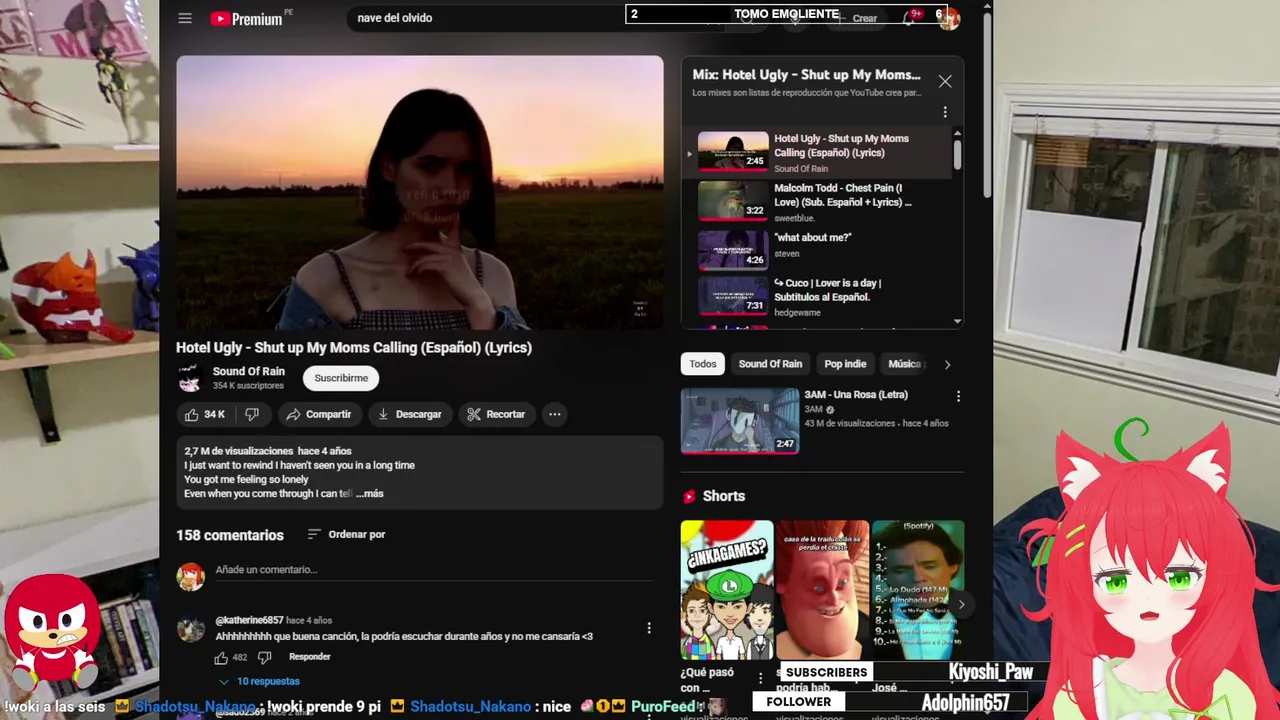Click katherine6857's avatar picture
The height and width of the screenshot is (720, 1280).
pyautogui.click(x=190, y=629)
